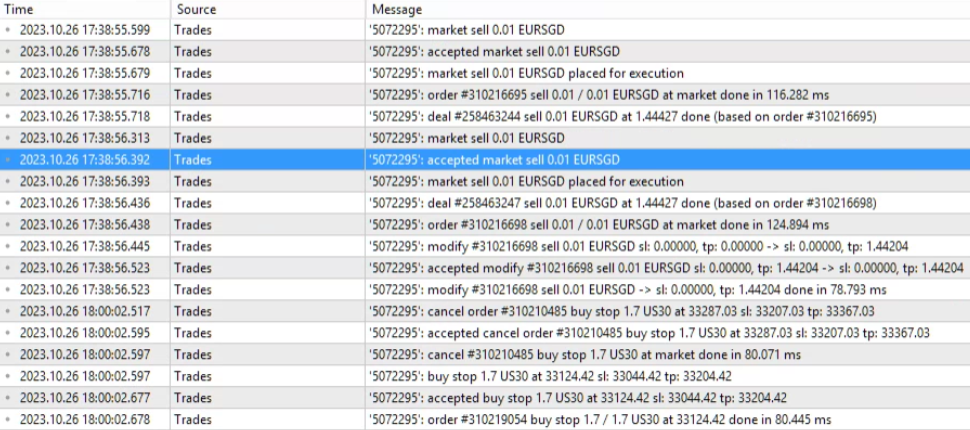Viewport: 970px width, 430px height.
Task: Select the 'accepted cancel order #310210485' message
Action: (x=648, y=333)
